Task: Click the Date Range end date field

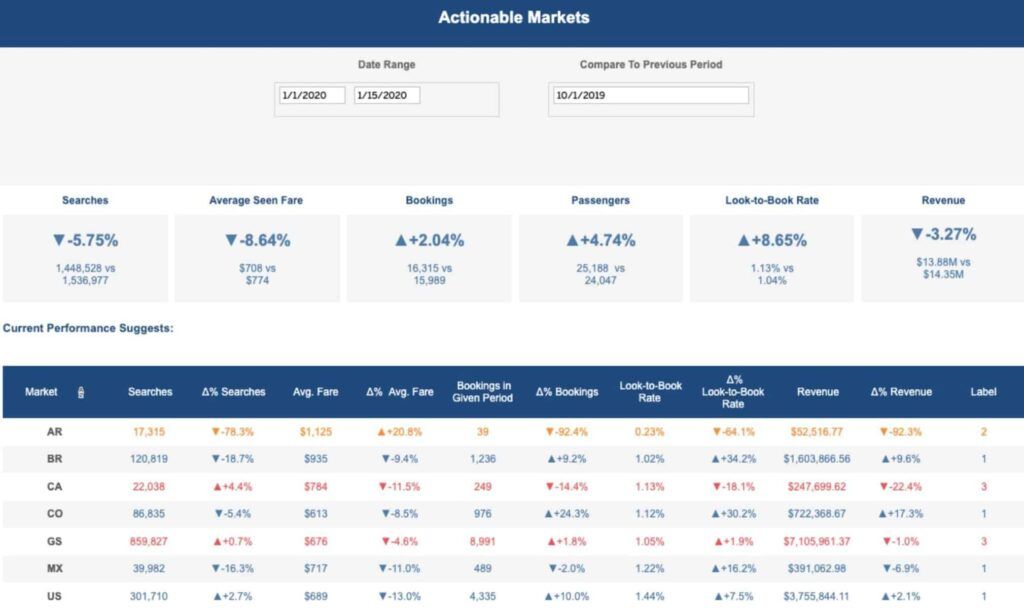Action: point(387,95)
